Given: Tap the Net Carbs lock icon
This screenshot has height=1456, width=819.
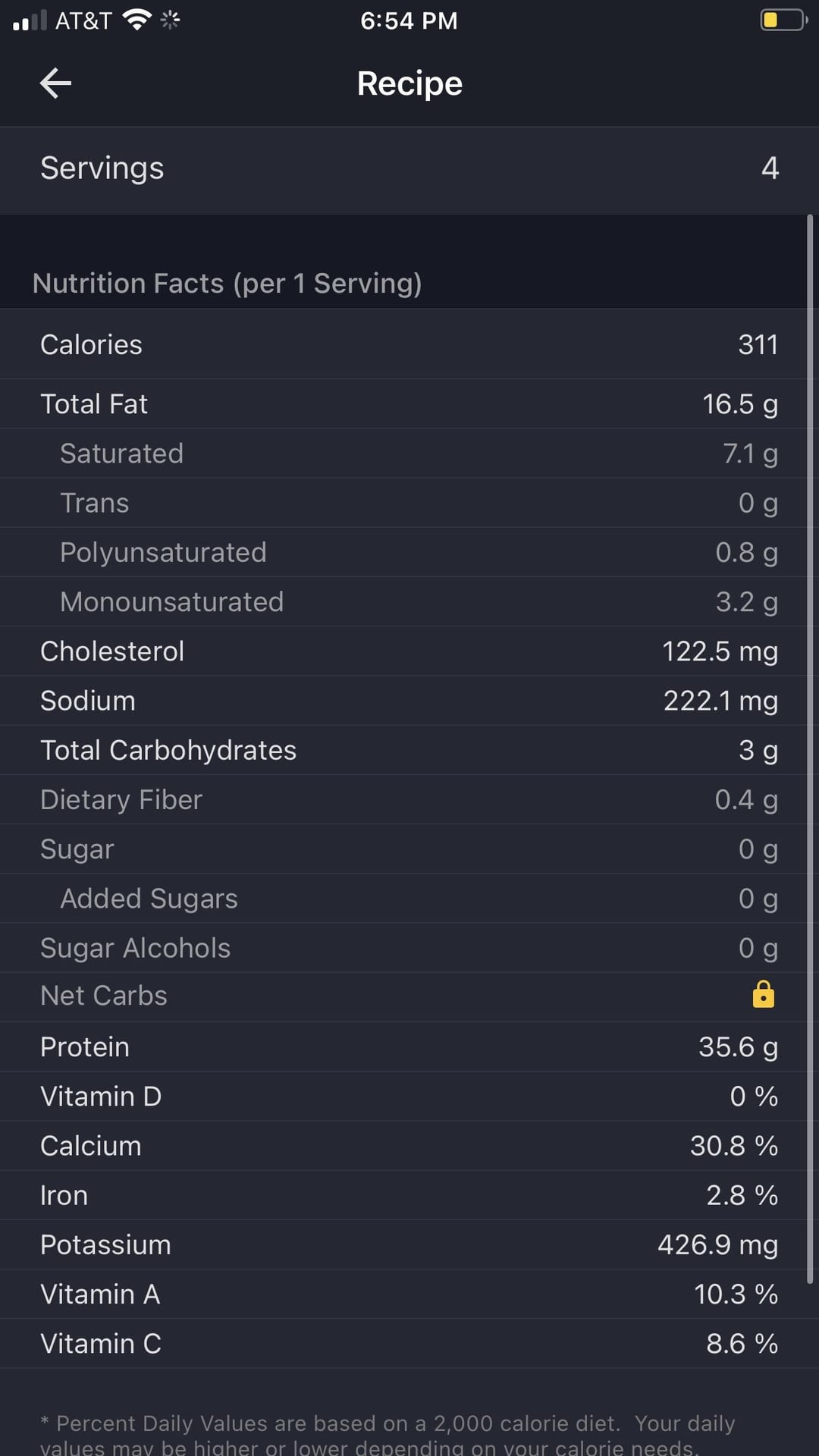Looking at the screenshot, I should (763, 994).
